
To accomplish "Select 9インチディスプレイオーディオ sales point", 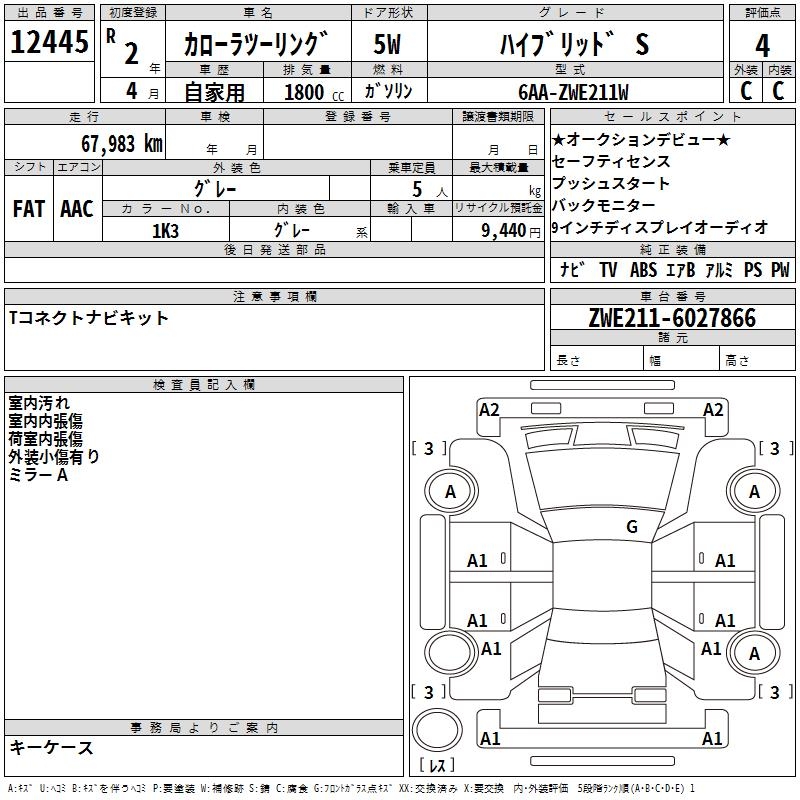I will (660, 227).
